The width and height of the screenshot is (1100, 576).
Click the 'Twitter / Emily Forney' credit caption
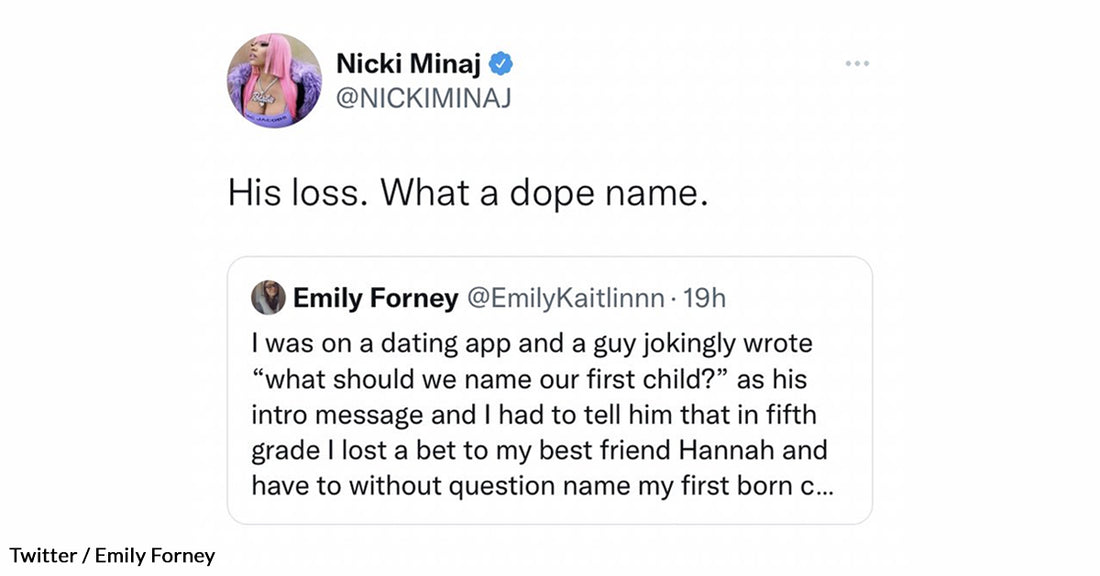coord(112,555)
